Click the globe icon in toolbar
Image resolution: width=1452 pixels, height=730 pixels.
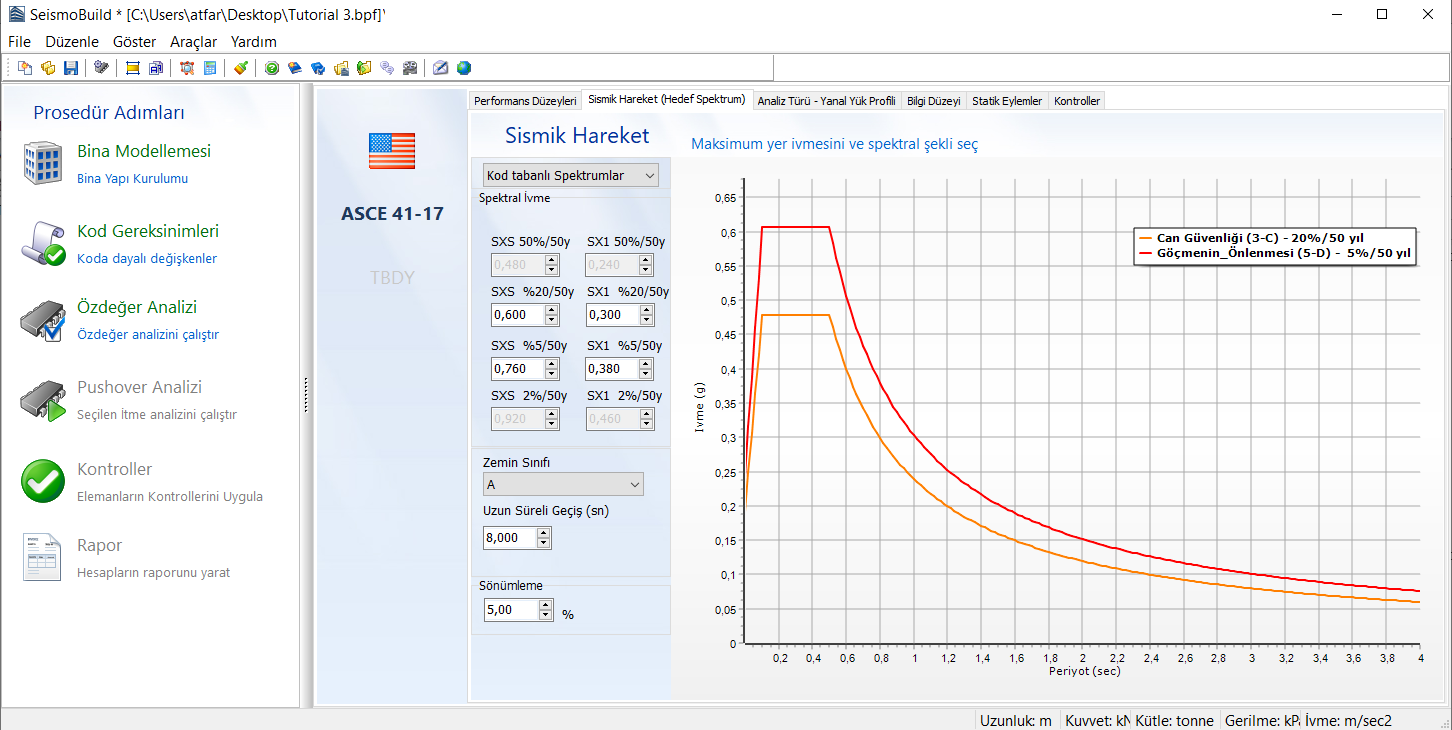pyautogui.click(x=464, y=68)
